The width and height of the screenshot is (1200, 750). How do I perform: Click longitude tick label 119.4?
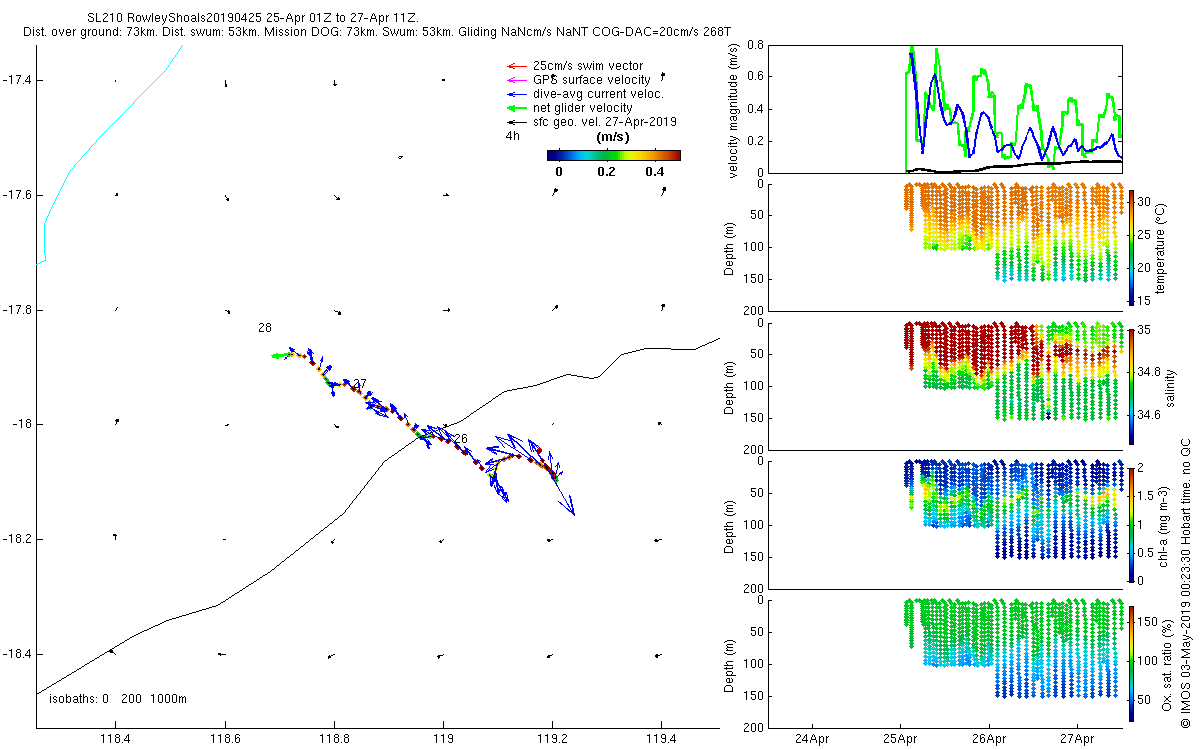661,740
